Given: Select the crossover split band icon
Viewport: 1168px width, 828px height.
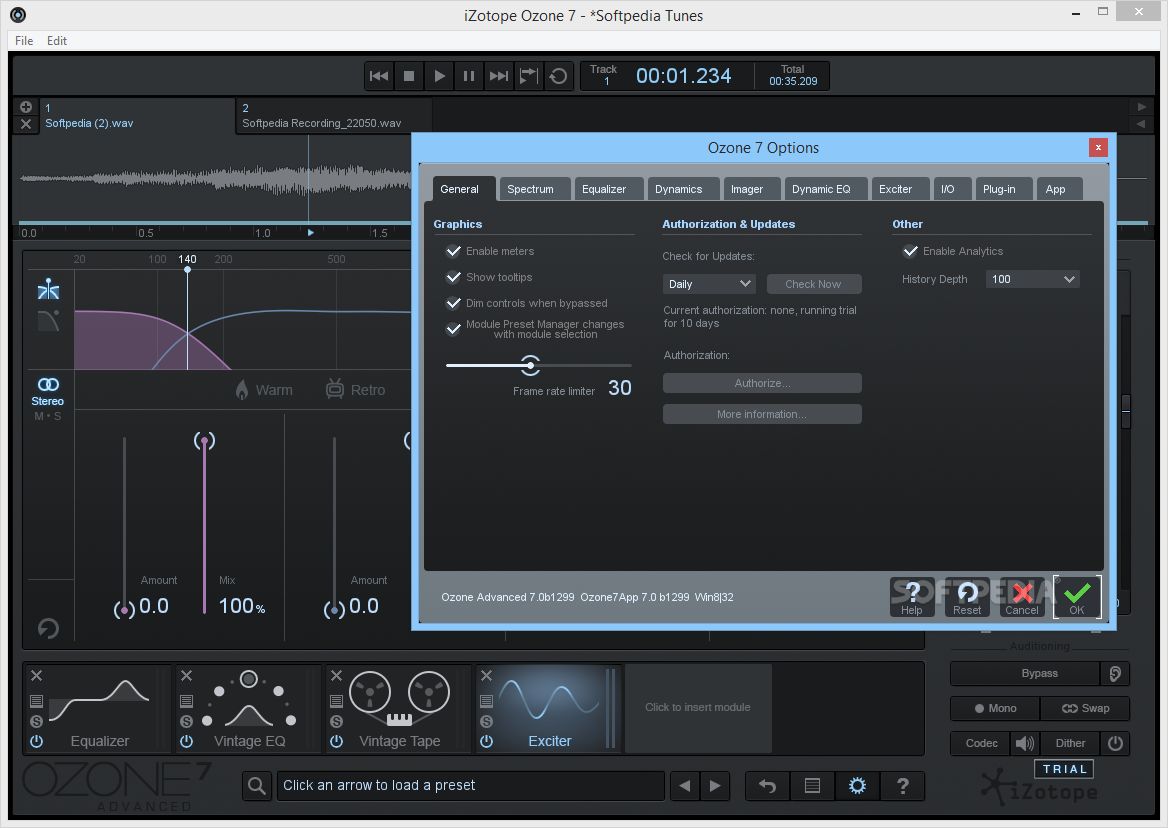Looking at the screenshot, I should pyautogui.click(x=48, y=289).
